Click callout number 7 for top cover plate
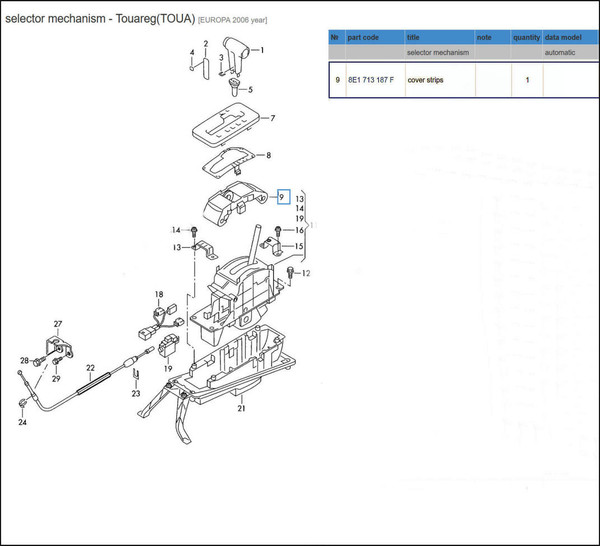 (x=271, y=119)
